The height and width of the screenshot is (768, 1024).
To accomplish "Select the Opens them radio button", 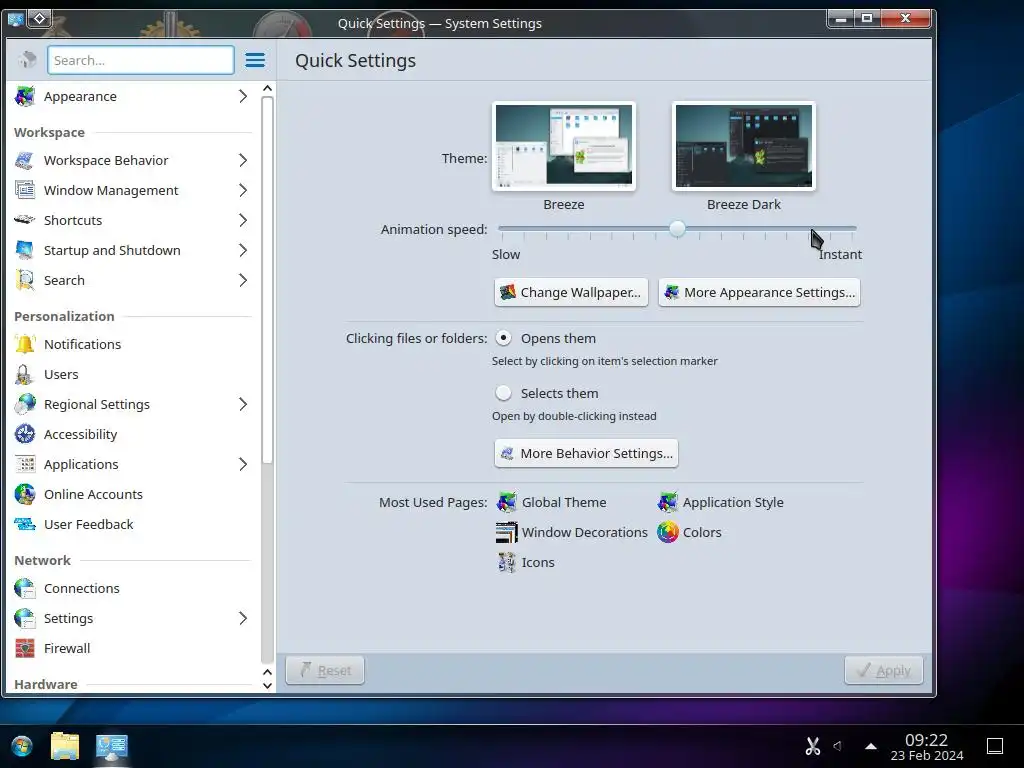I will point(503,338).
